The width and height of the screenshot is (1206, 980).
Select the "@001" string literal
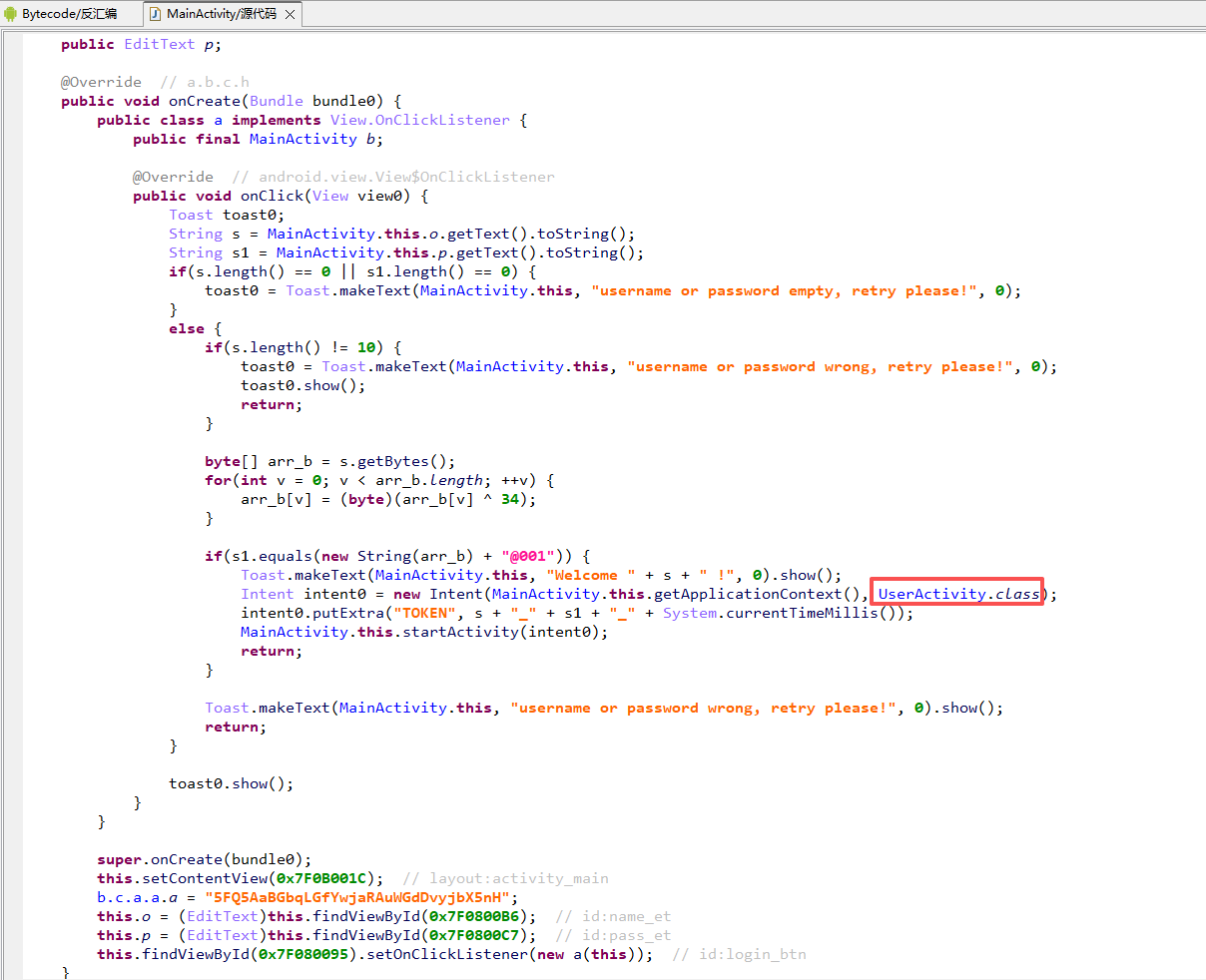click(x=528, y=556)
